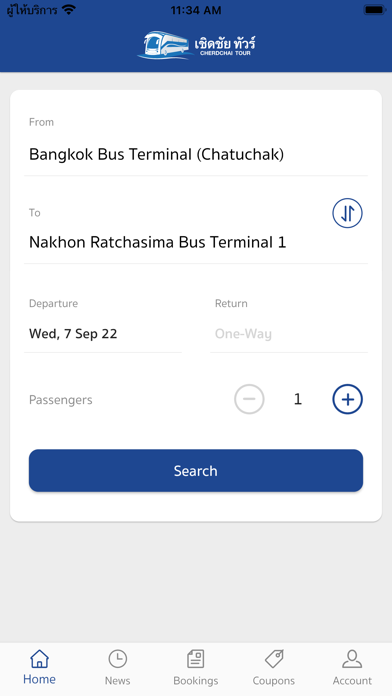Open News via the clock icon
Viewport: 392px width, 696px height.
[118, 659]
